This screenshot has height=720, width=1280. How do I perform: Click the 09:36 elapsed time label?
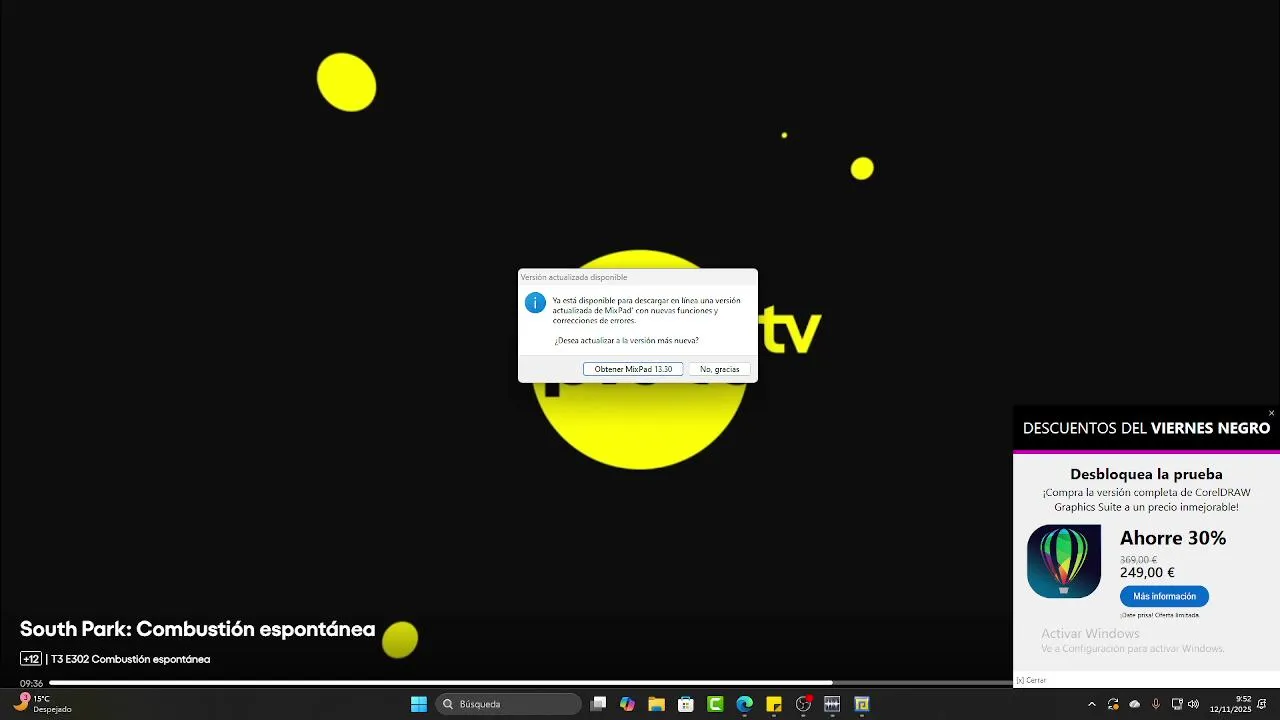click(31, 684)
